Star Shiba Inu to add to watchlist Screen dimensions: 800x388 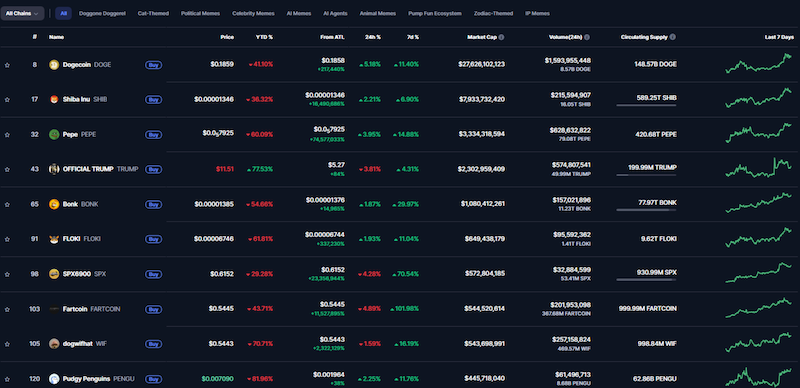7,100
